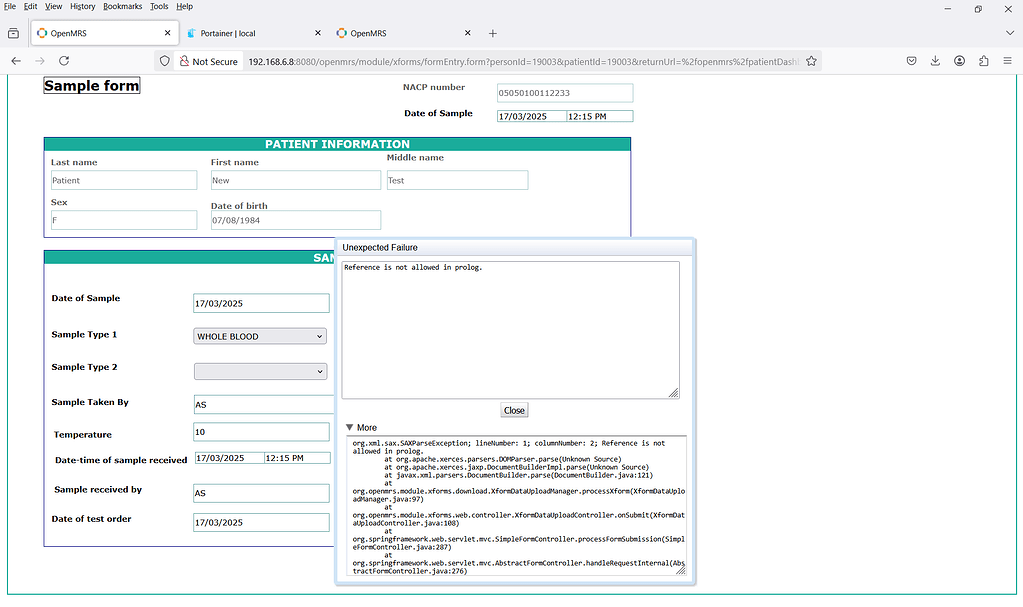Open Firefox View
Screen dimensions: 1023x607
[13, 32]
